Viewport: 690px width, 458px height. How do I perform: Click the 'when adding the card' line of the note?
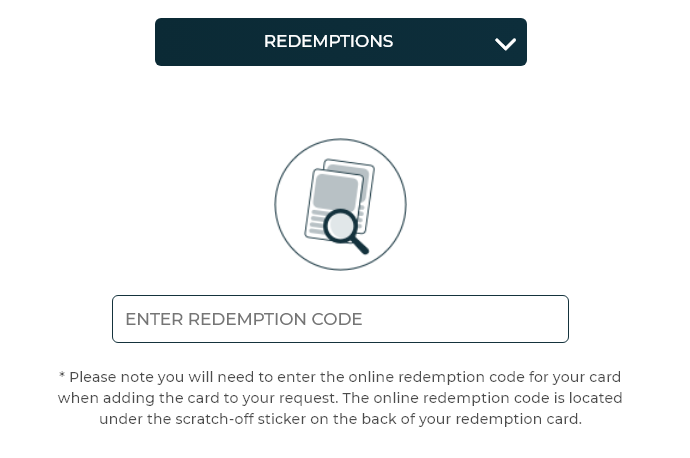(340, 398)
